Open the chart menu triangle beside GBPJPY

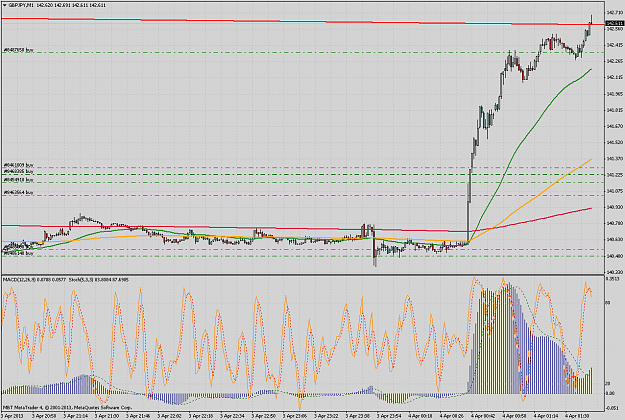[x=5, y=6]
